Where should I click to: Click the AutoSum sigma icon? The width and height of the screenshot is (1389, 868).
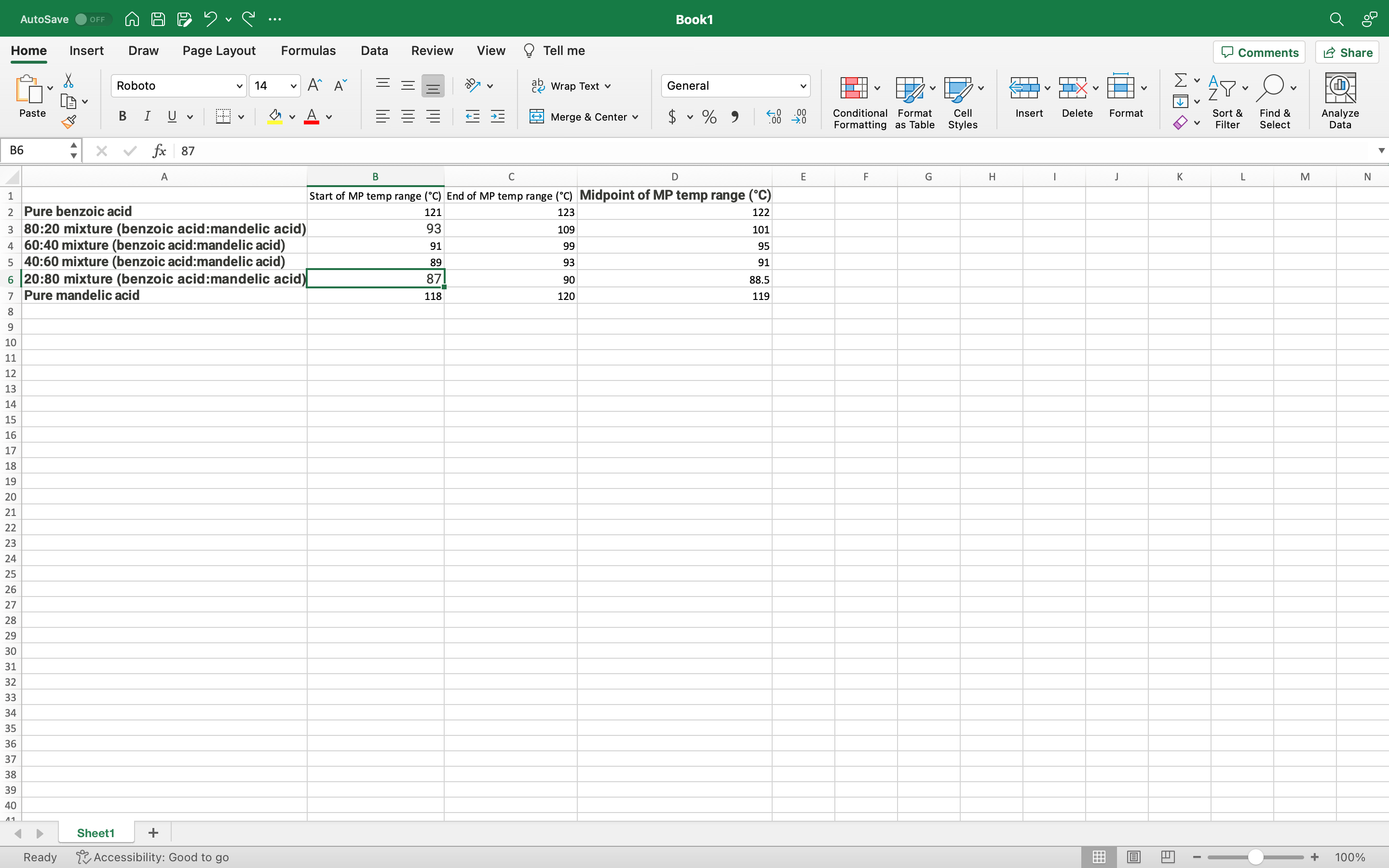[x=1180, y=80]
